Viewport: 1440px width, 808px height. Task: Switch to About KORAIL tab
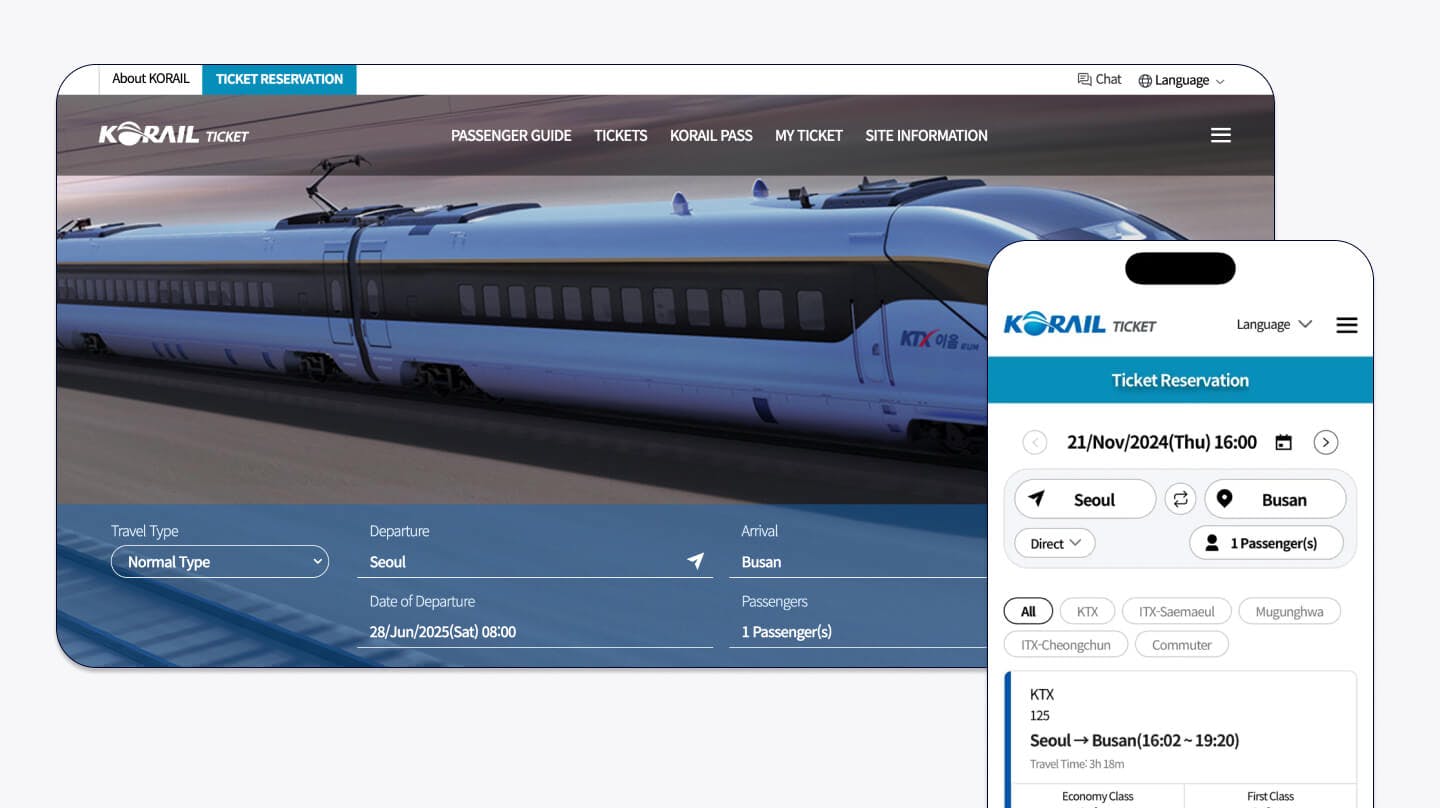[x=150, y=79]
